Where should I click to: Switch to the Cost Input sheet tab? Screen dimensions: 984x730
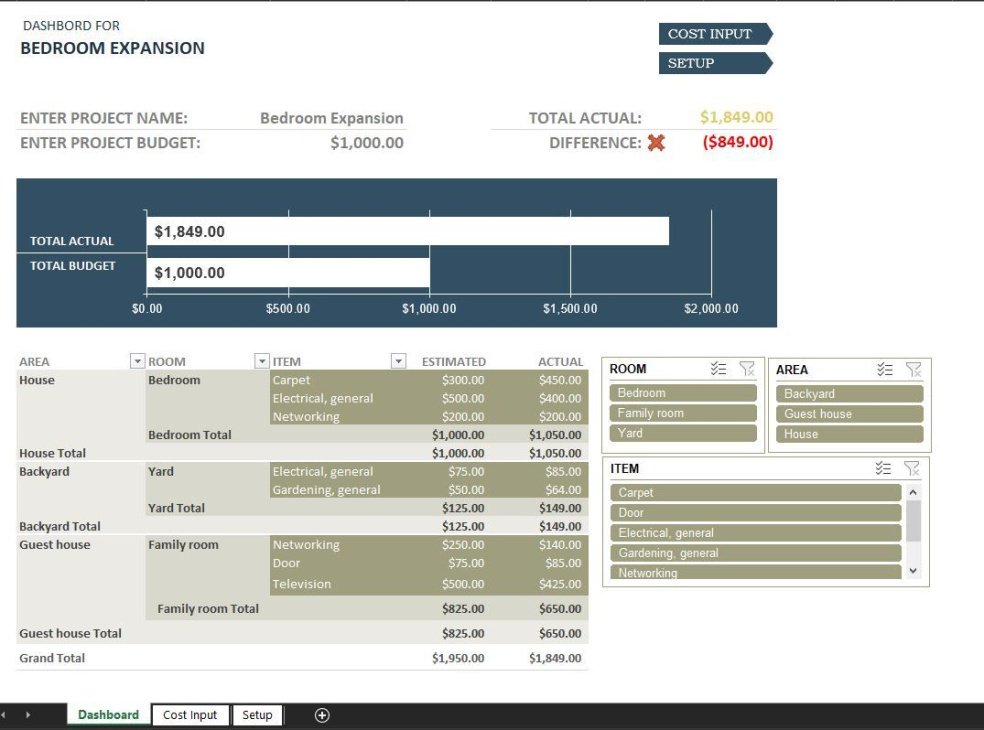click(x=190, y=714)
